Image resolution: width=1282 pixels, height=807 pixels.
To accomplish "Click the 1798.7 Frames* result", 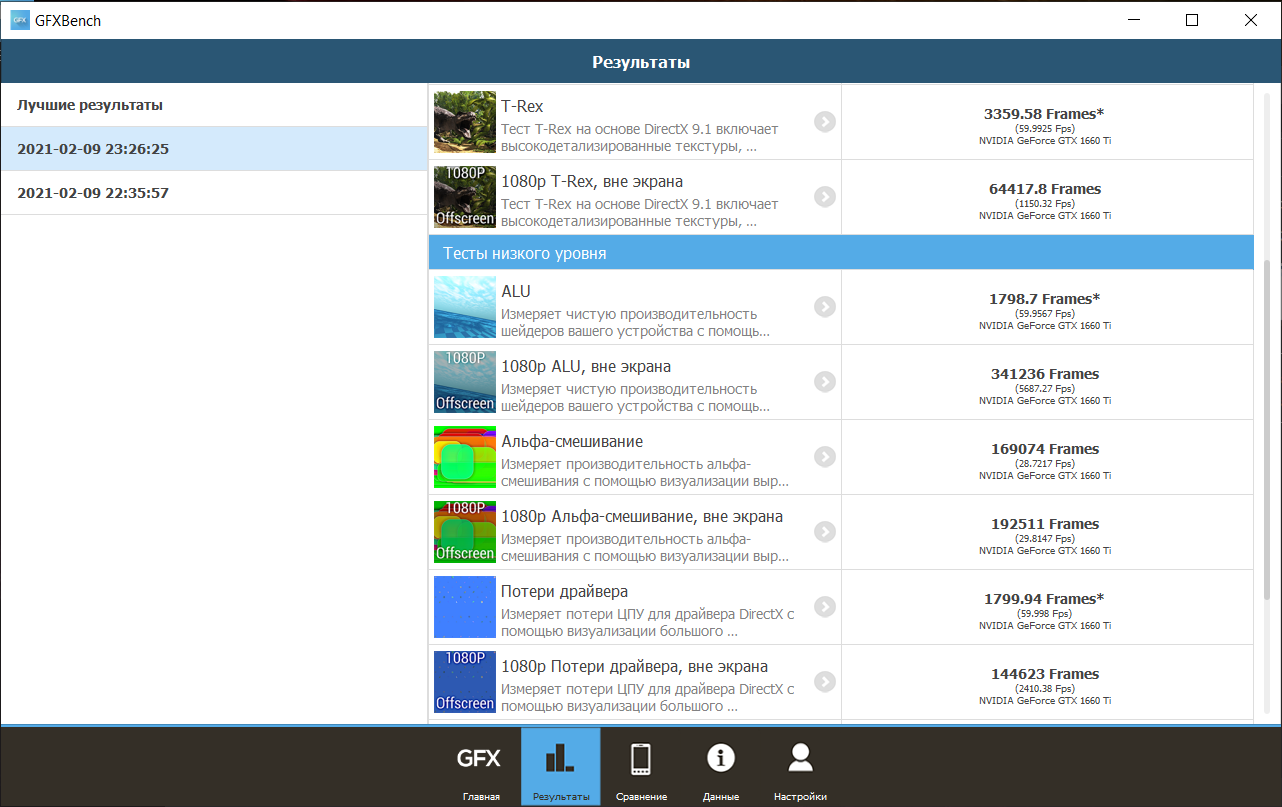I will [1044, 299].
